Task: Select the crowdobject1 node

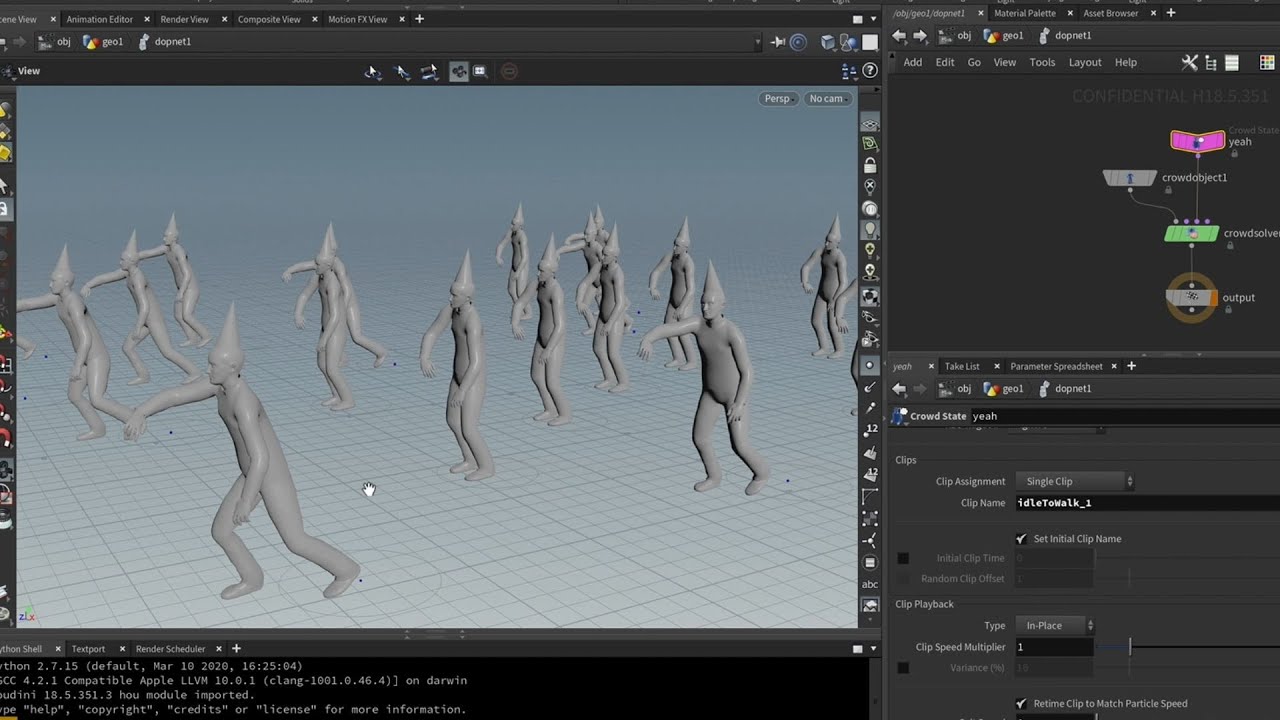Action: (1129, 178)
